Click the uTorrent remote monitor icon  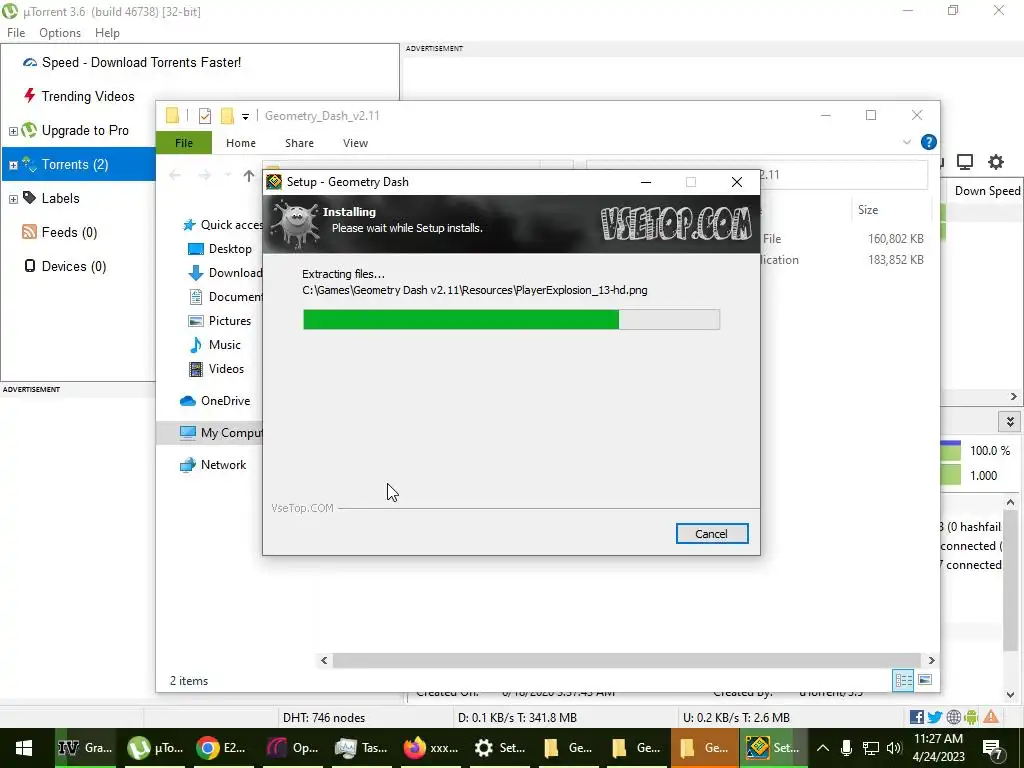(x=965, y=162)
